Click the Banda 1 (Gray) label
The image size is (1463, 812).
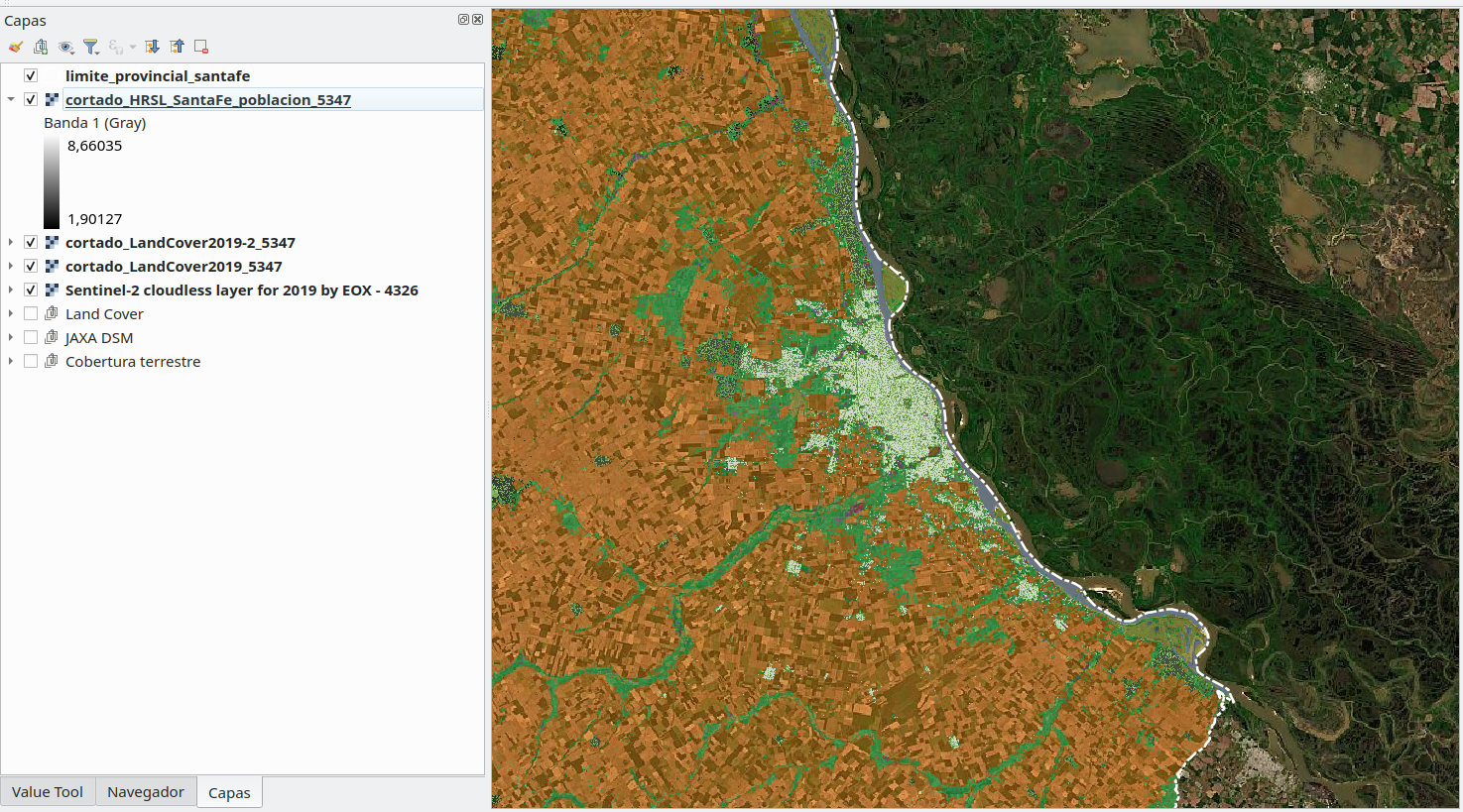[95, 123]
